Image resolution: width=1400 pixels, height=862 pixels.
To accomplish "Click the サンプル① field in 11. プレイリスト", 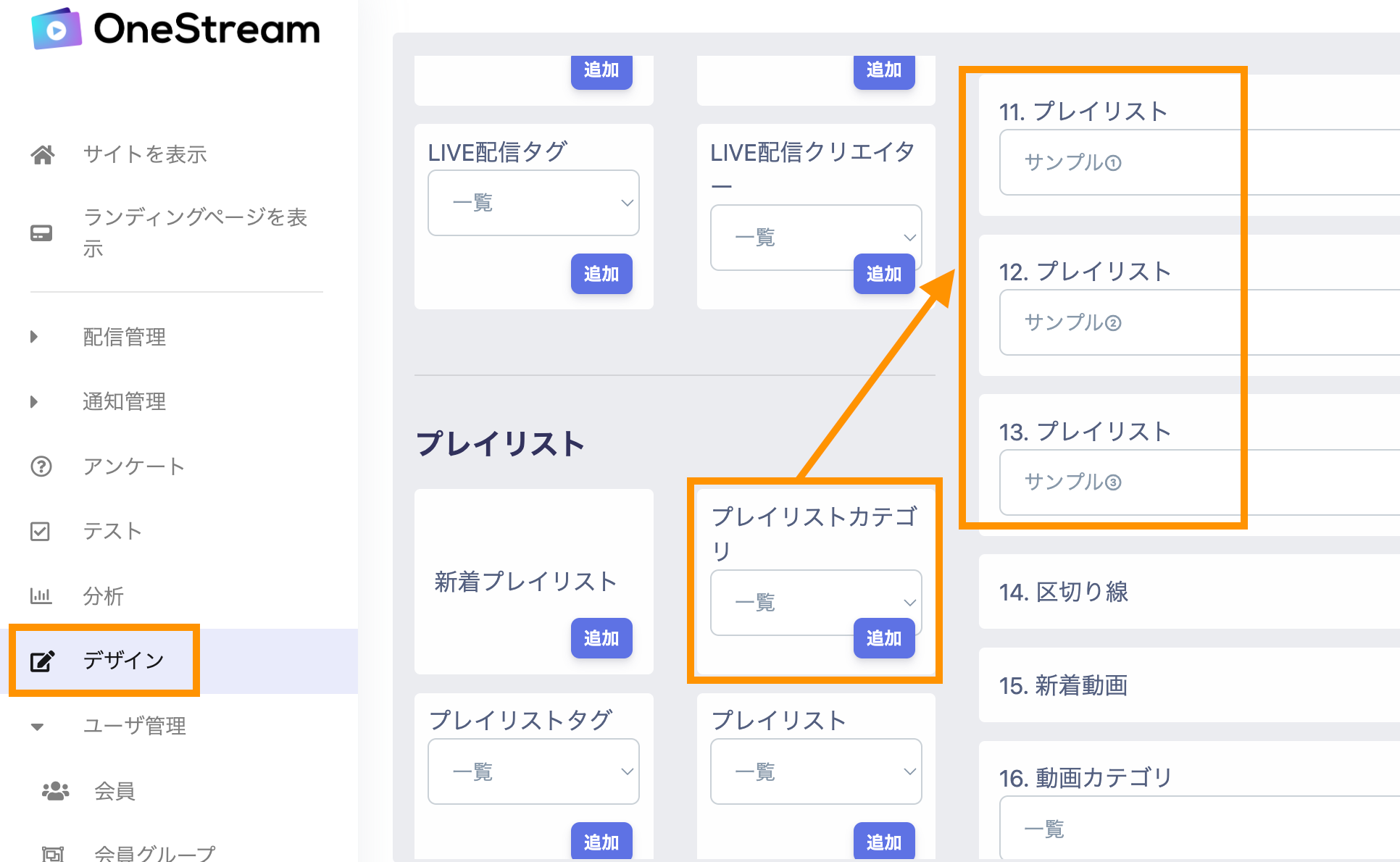I will (x=1199, y=162).
